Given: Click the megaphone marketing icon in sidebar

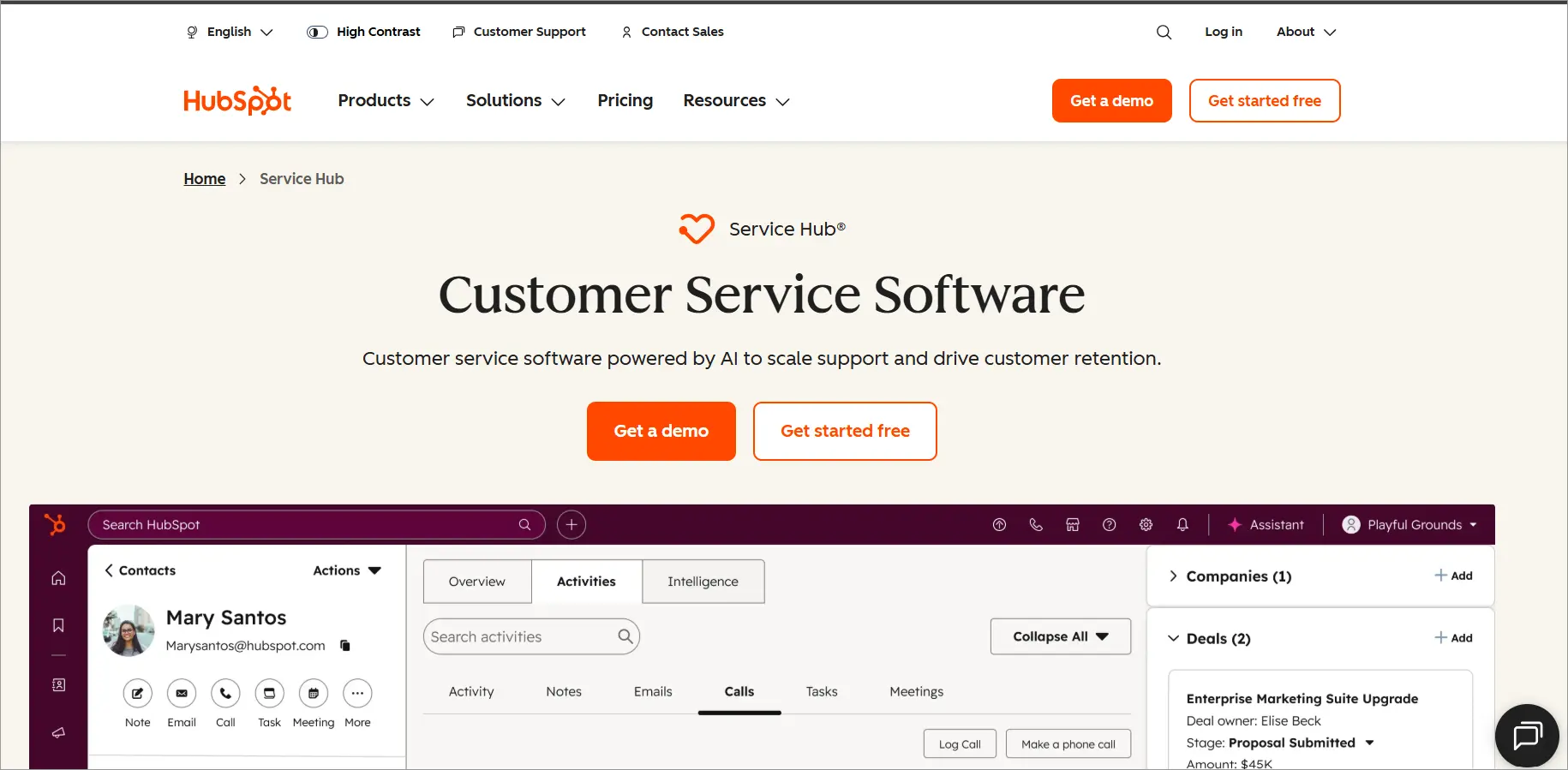Looking at the screenshot, I should (58, 732).
